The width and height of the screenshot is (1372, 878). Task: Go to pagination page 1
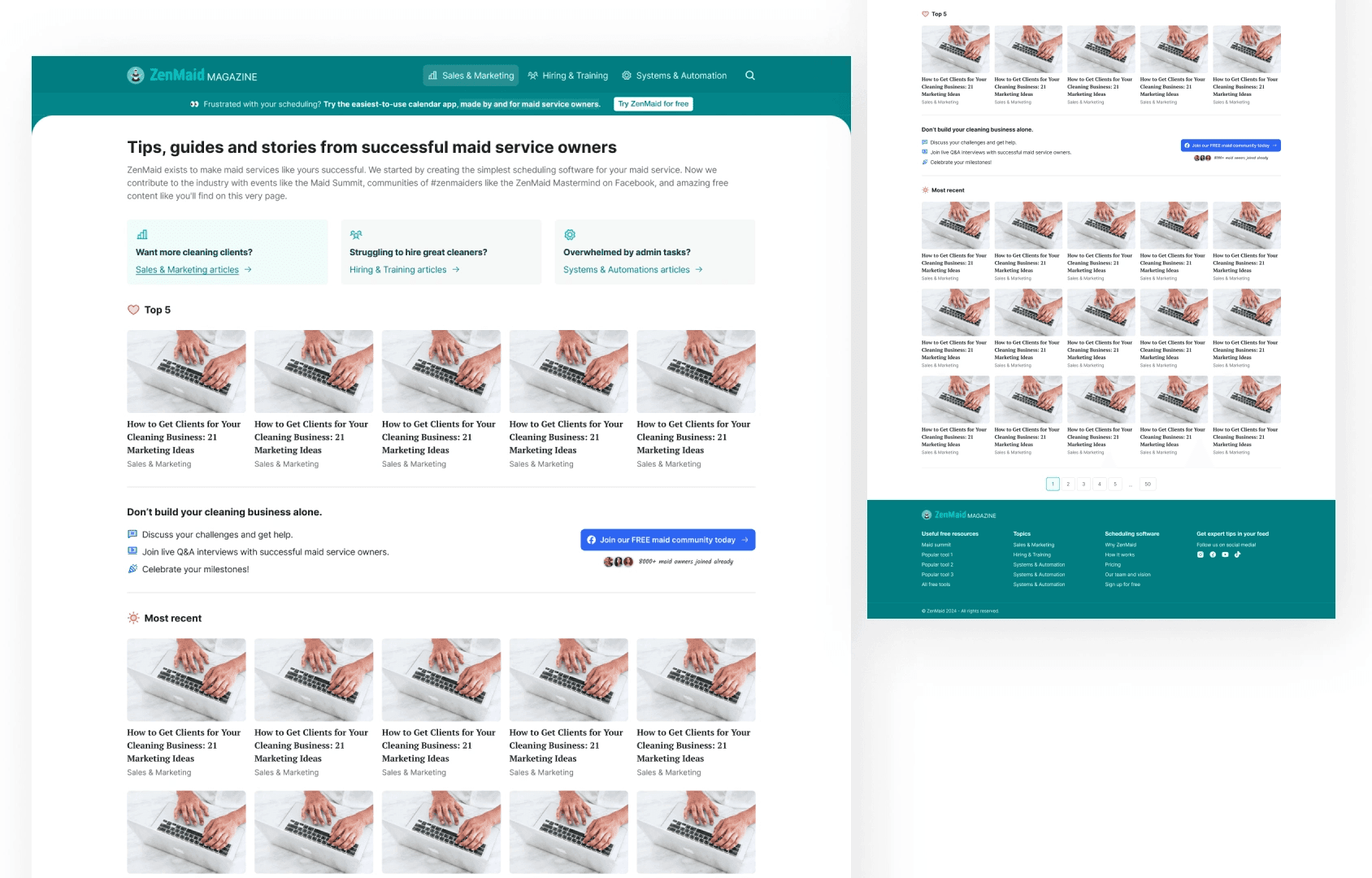(1053, 484)
